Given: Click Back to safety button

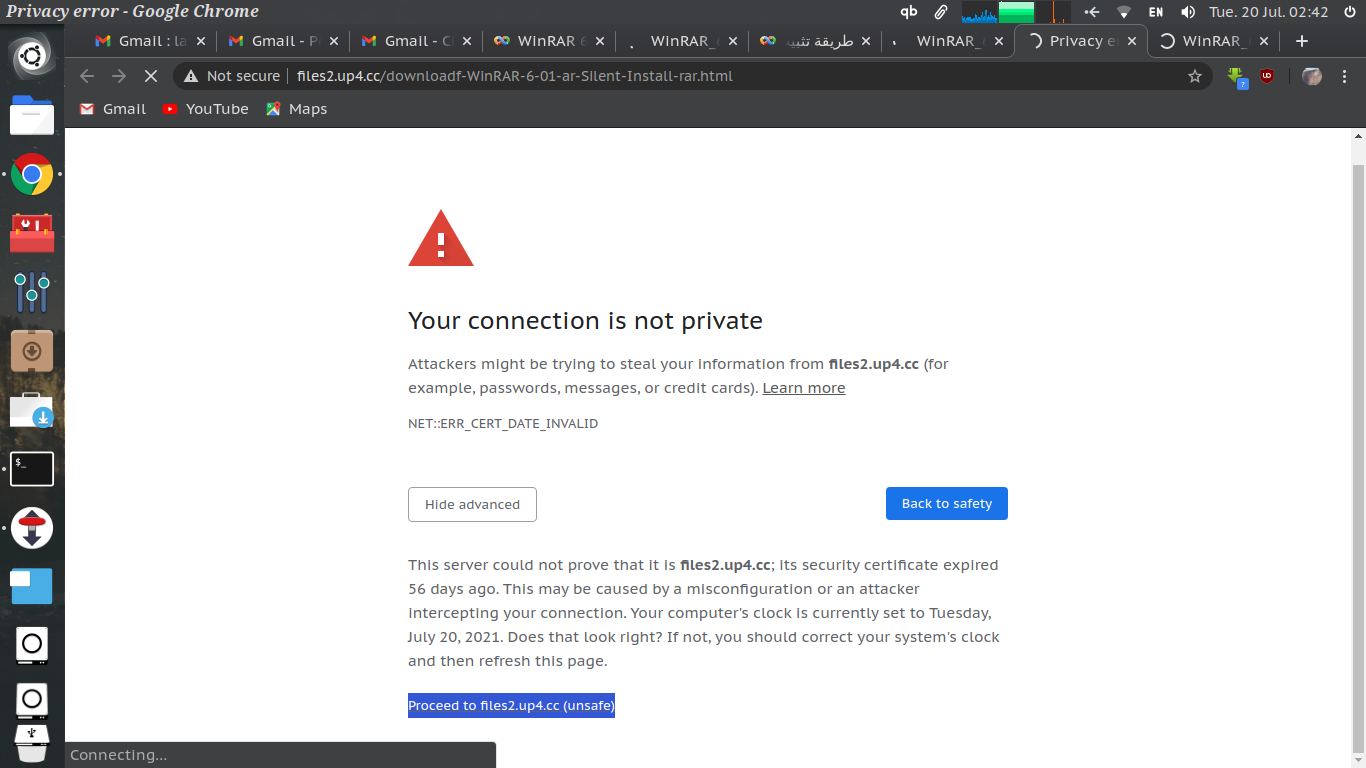Looking at the screenshot, I should point(946,503).
